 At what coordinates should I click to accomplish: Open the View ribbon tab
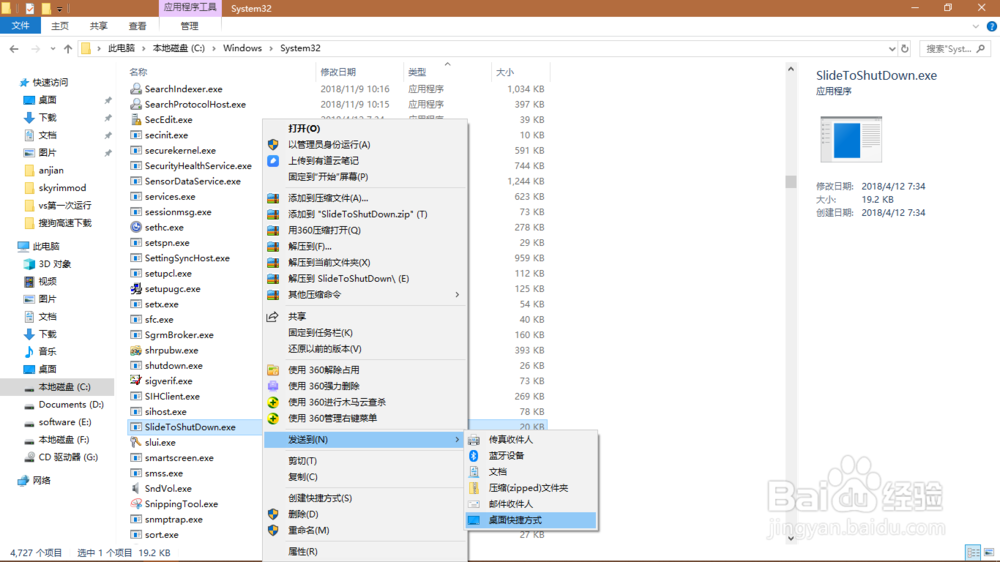pos(137,26)
